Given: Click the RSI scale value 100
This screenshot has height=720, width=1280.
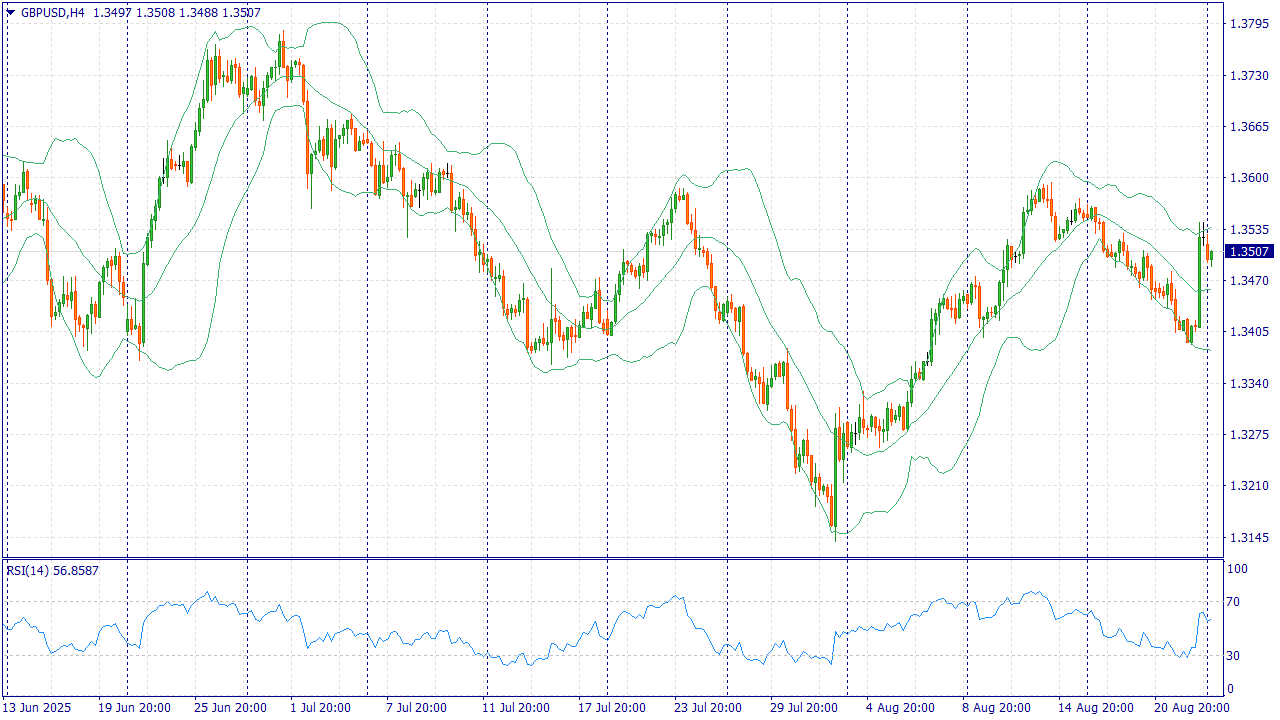Looking at the screenshot, I should tap(1238, 569).
